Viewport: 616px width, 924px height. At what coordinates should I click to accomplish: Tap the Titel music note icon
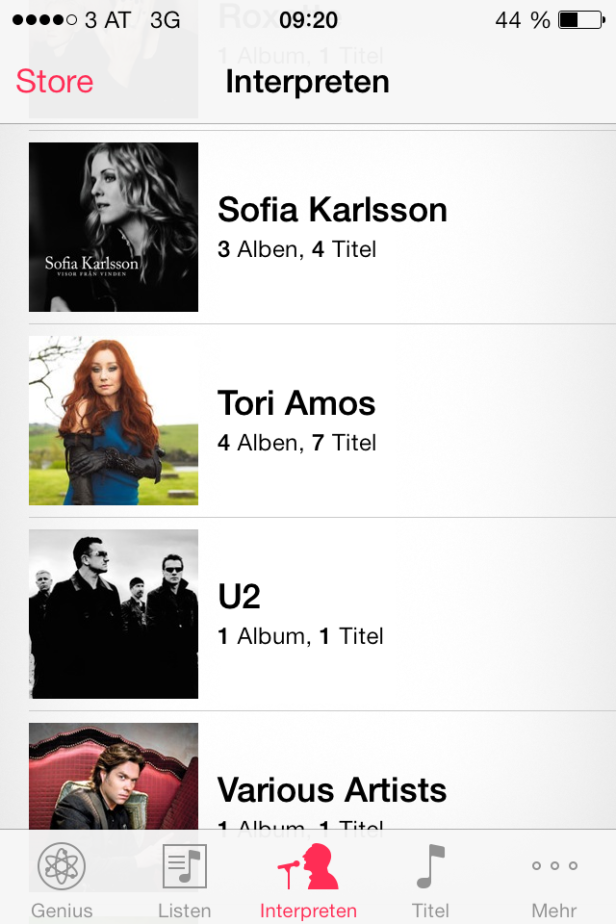click(x=430, y=866)
